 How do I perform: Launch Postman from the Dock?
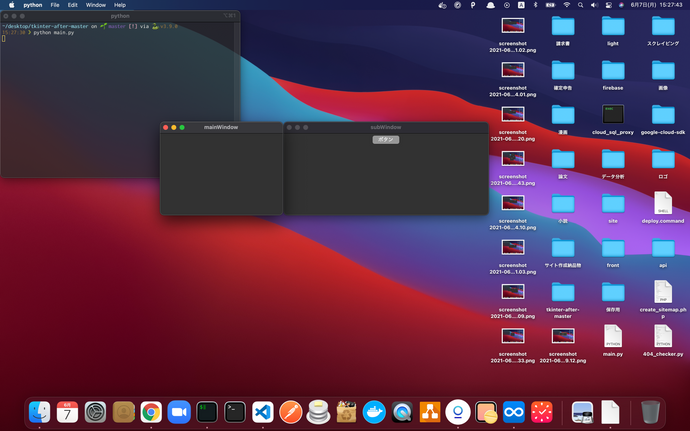pyautogui.click(x=290, y=413)
